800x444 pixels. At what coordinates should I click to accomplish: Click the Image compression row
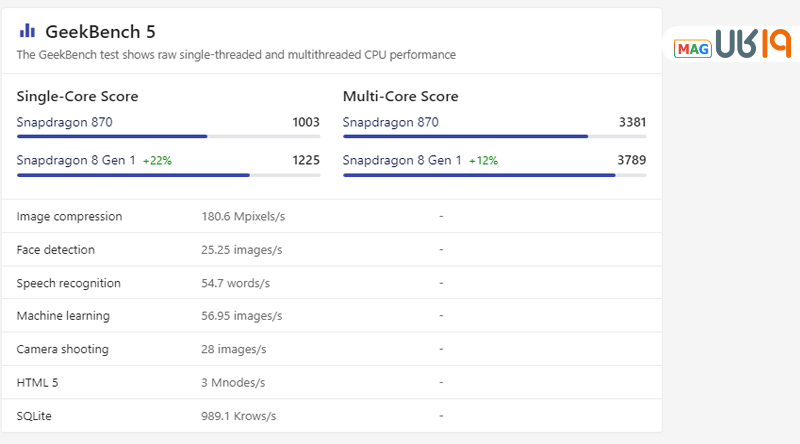click(70, 216)
